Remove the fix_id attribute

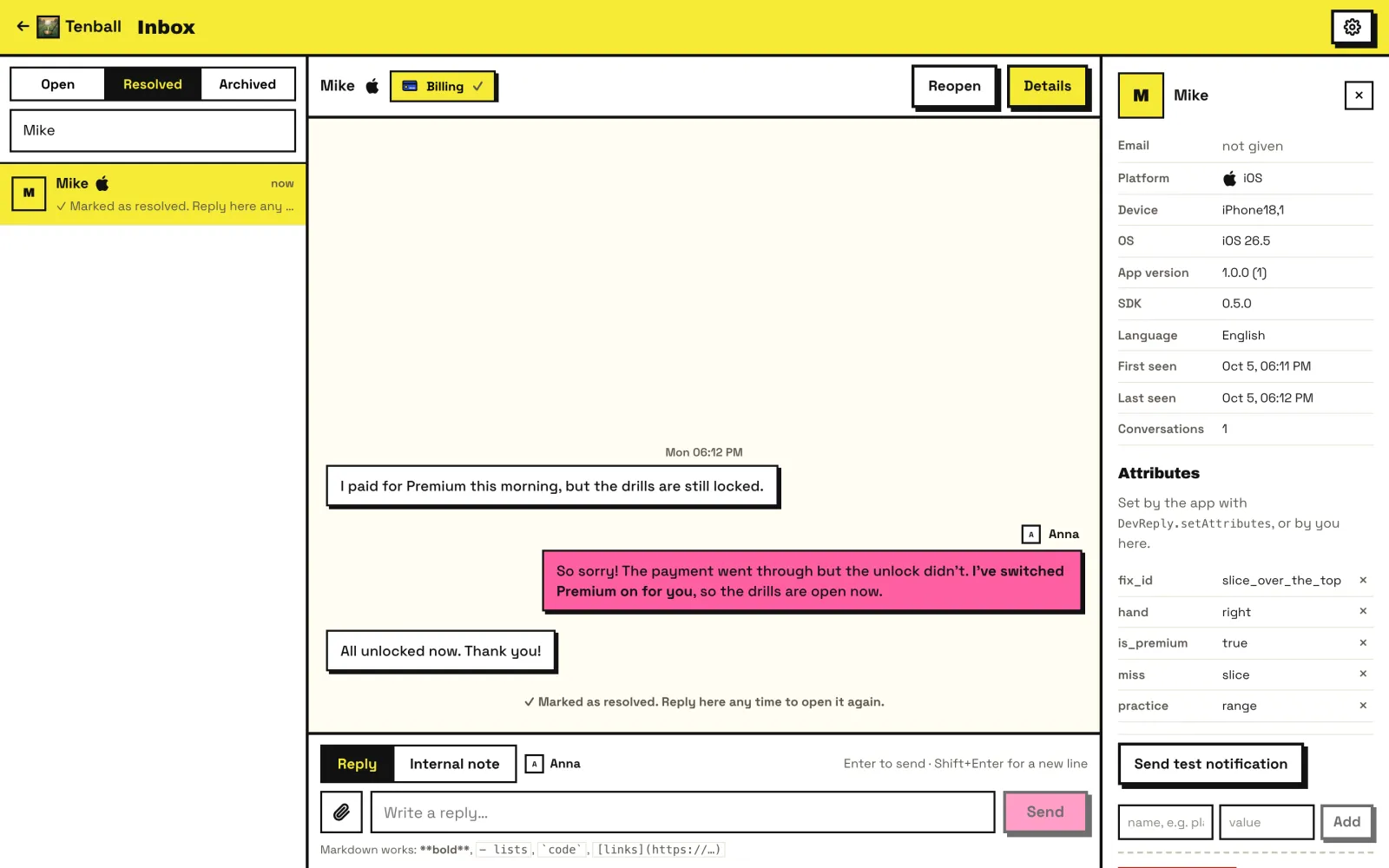1363,580
